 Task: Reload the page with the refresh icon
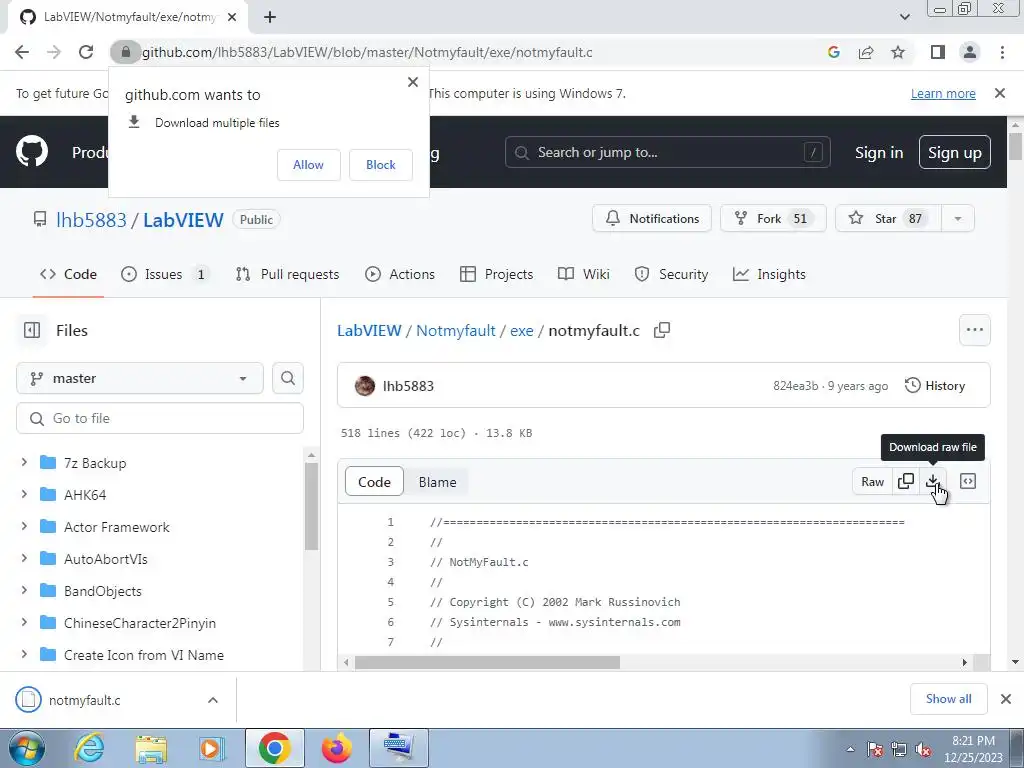click(x=86, y=52)
